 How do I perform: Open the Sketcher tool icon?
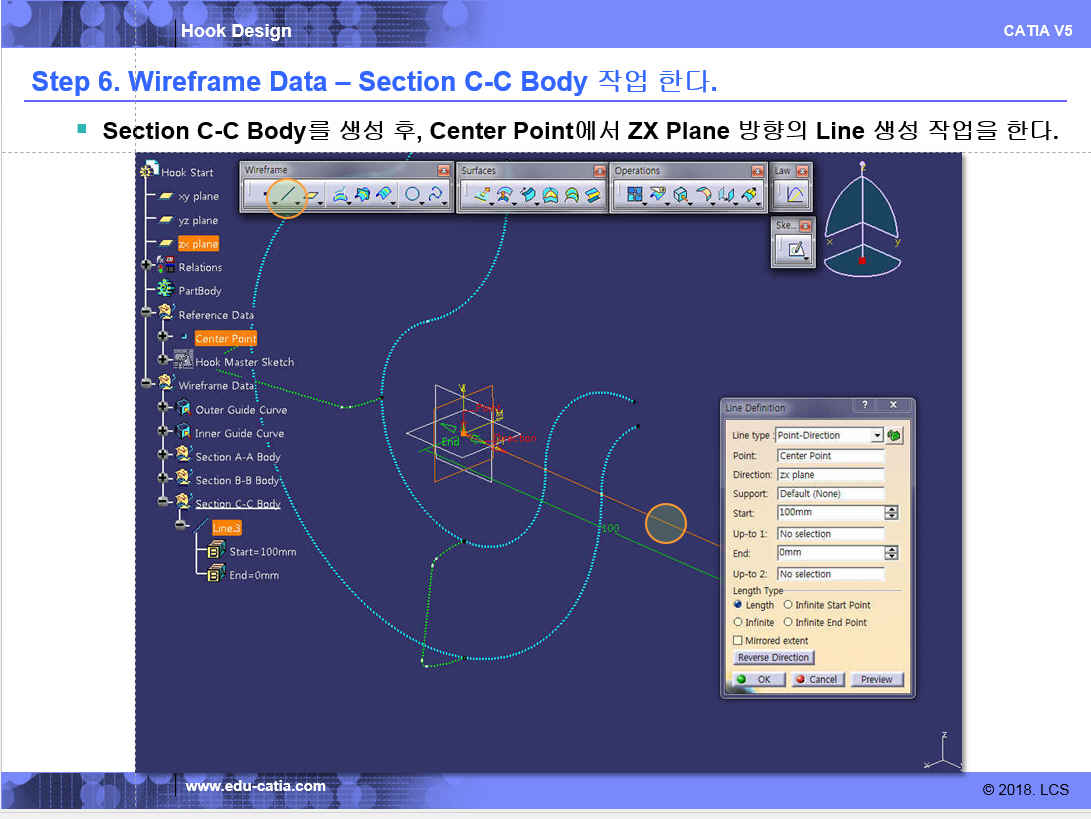(795, 250)
